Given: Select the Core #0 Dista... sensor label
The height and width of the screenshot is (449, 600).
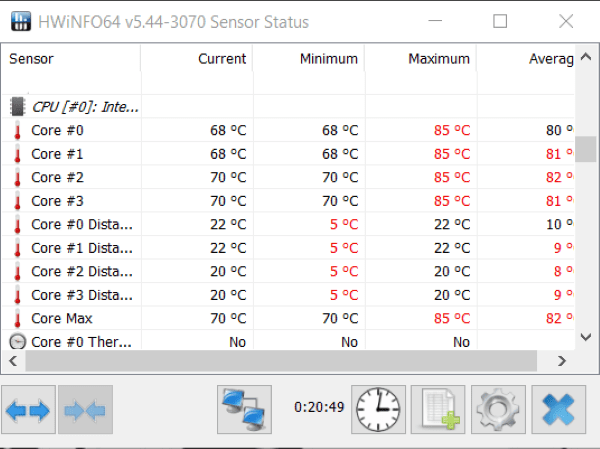Looking at the screenshot, I should (x=82, y=224).
